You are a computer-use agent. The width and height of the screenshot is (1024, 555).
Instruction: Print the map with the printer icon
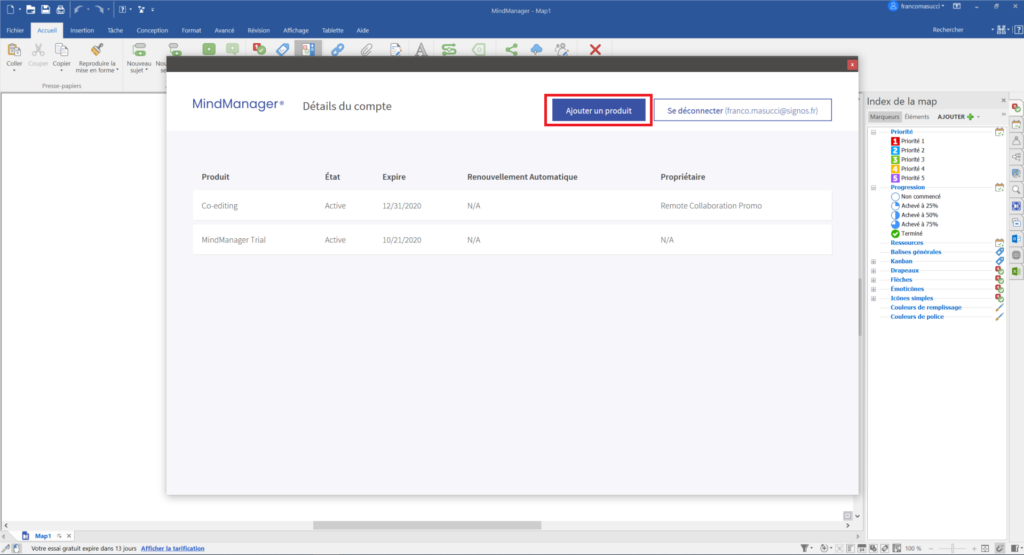pyautogui.click(x=60, y=9)
